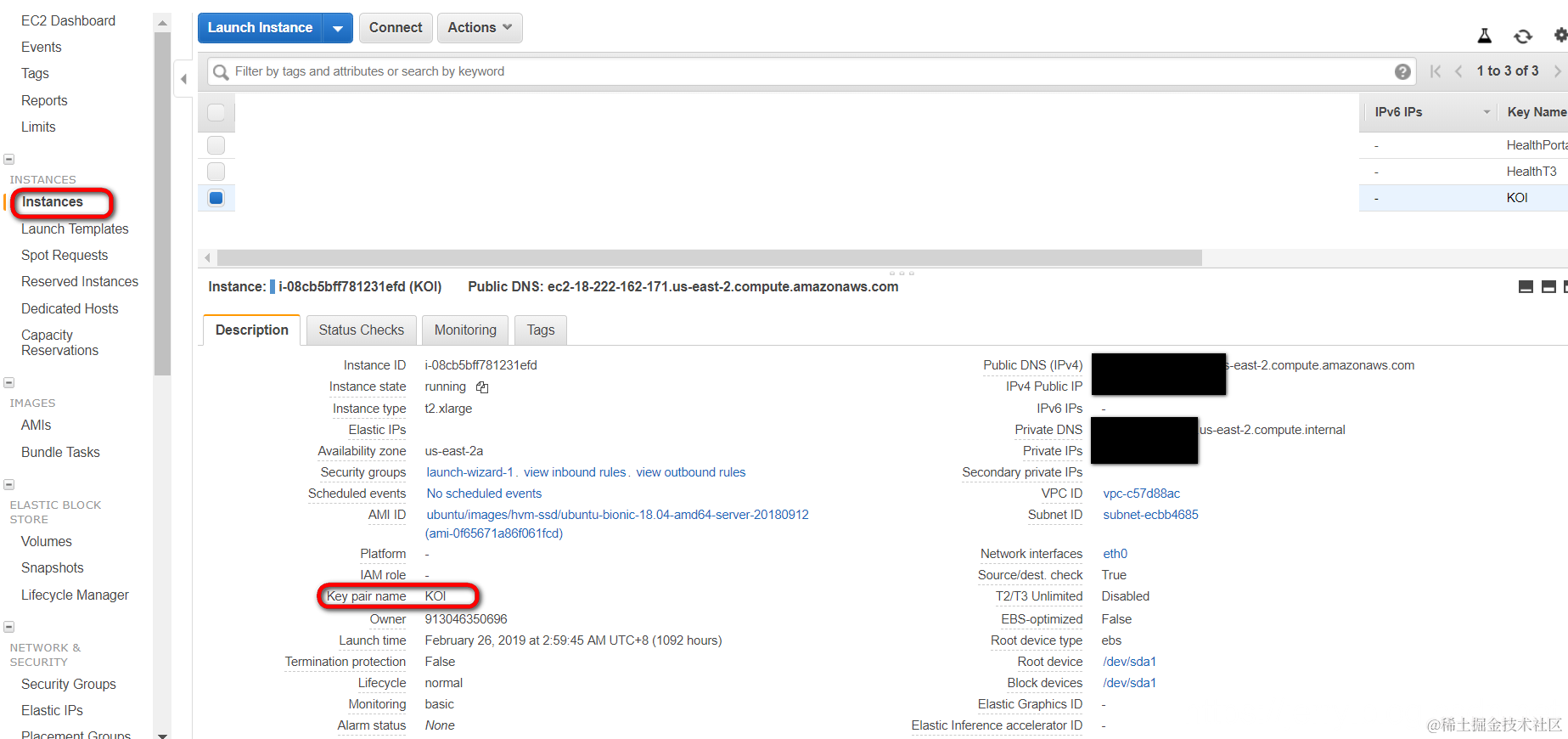Switch to the Status Checks tab
This screenshot has width=1568, height=739.
click(362, 330)
